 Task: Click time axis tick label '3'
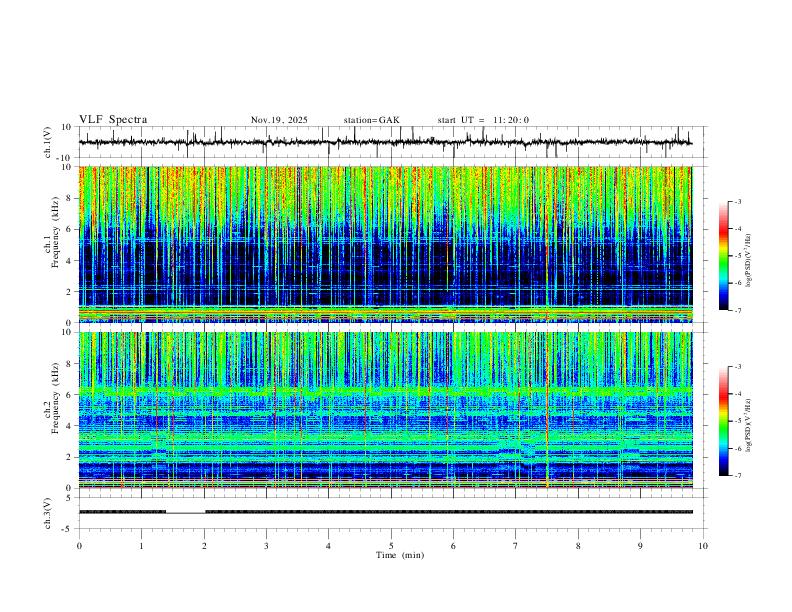(x=266, y=546)
